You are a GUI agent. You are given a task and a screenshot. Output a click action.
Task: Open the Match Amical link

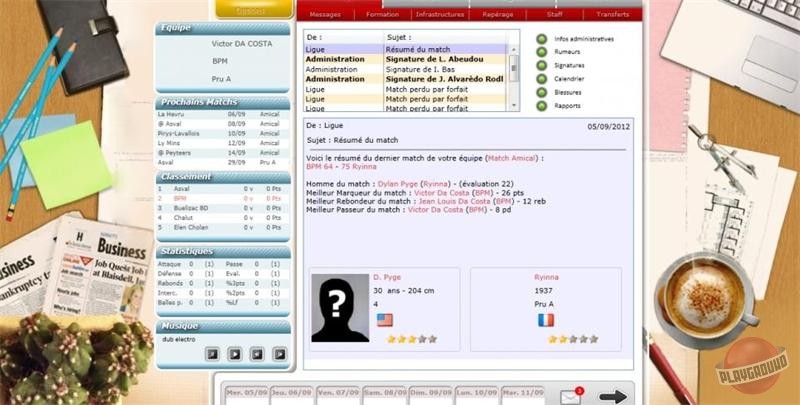coord(512,159)
